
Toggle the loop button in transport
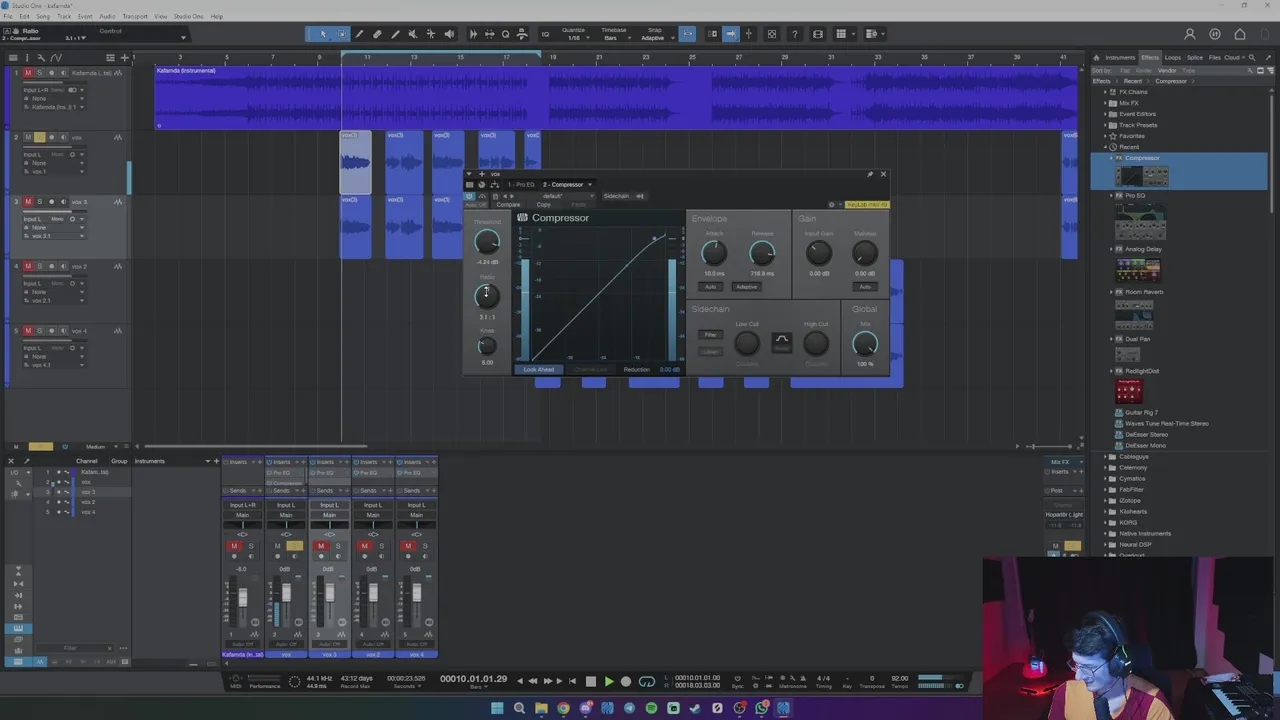(x=647, y=682)
